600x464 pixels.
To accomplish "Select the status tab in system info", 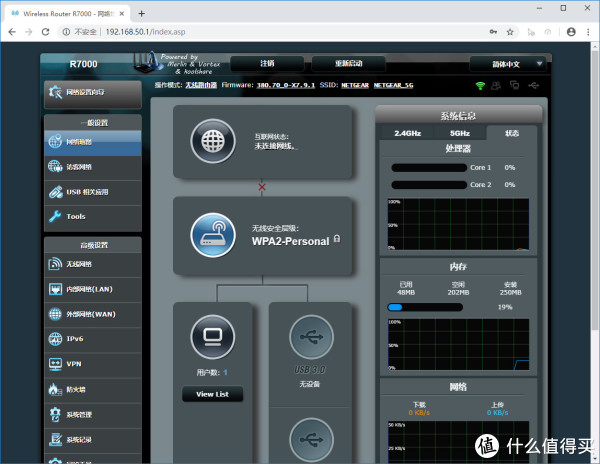I will coord(512,133).
